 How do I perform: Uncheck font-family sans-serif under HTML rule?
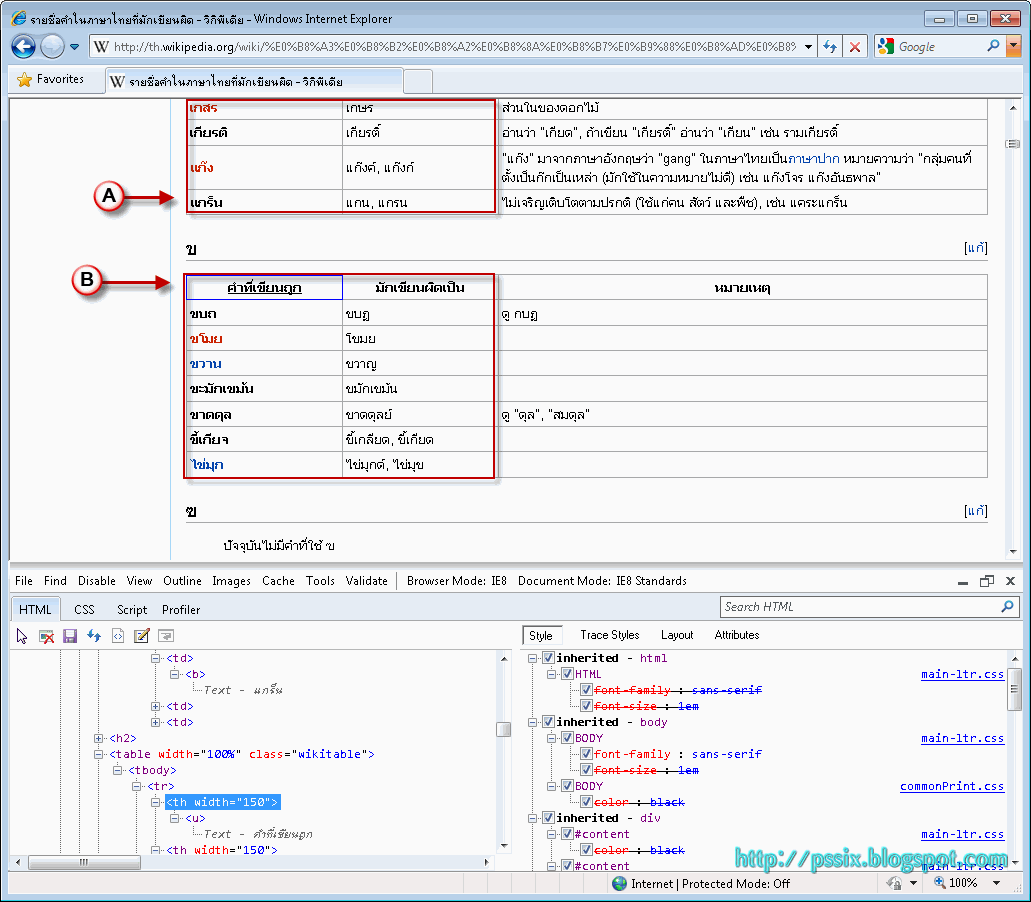[587, 691]
